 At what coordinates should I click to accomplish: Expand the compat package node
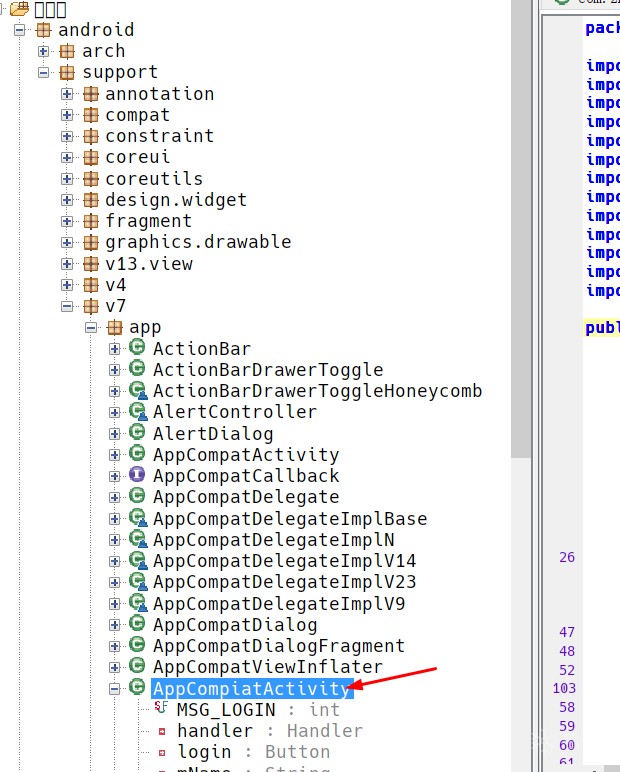pyautogui.click(x=67, y=115)
